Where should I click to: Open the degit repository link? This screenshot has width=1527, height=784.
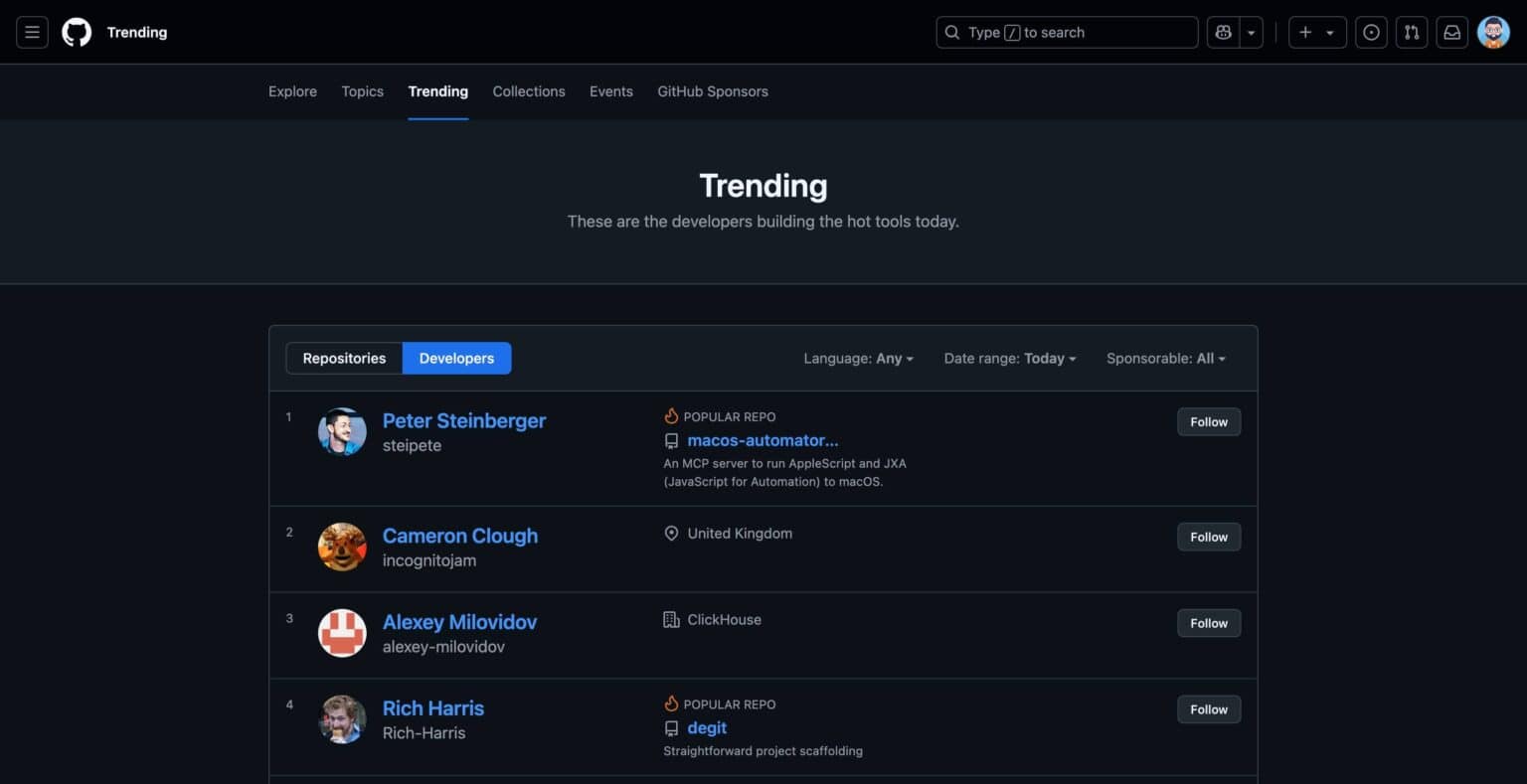point(707,727)
